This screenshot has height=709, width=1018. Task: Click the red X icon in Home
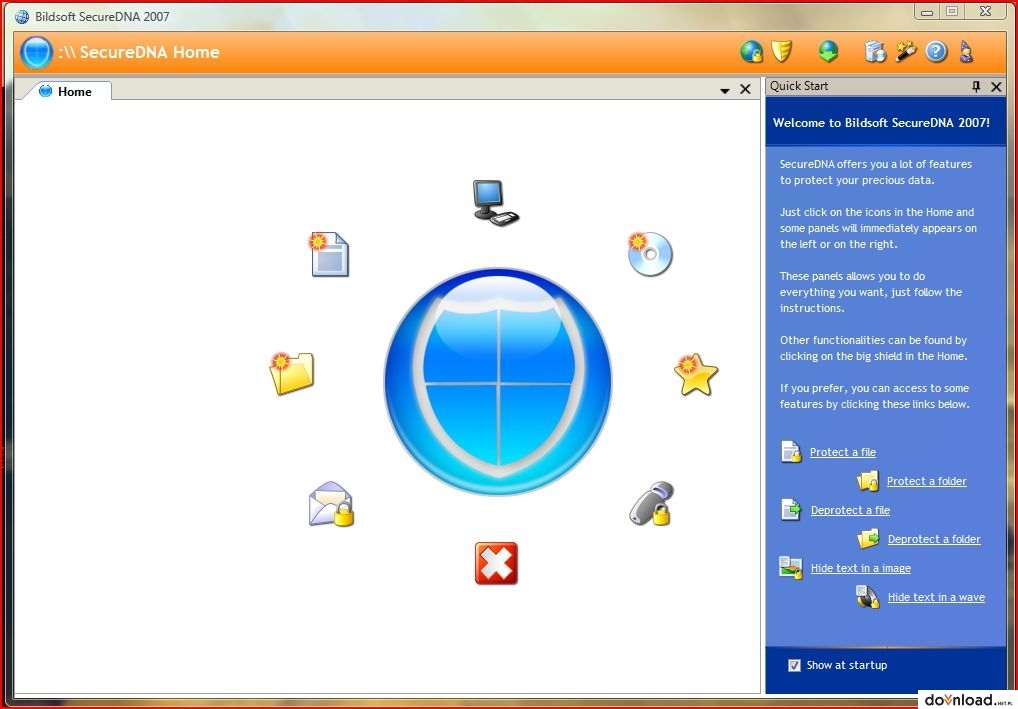497,564
